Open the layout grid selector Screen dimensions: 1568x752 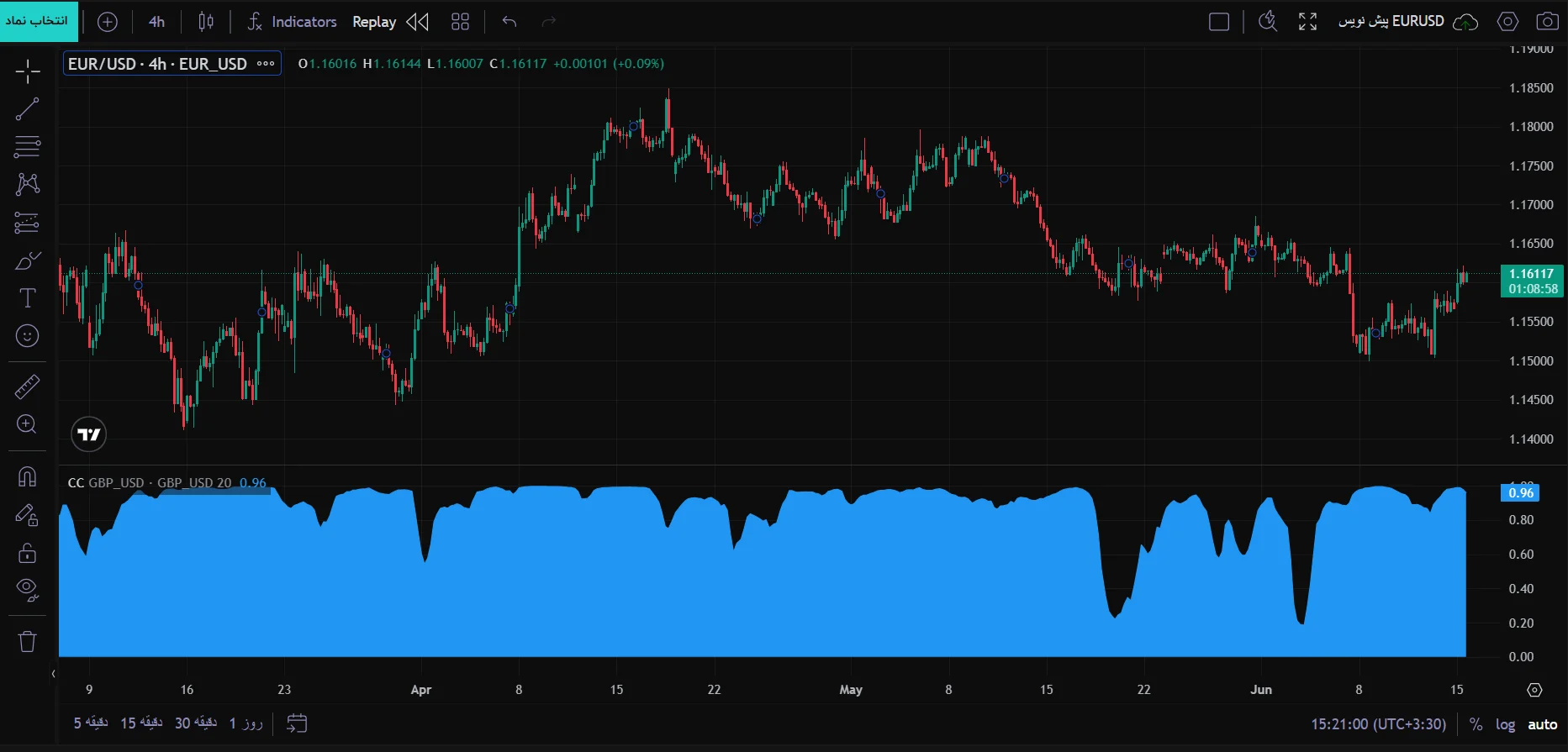(460, 22)
